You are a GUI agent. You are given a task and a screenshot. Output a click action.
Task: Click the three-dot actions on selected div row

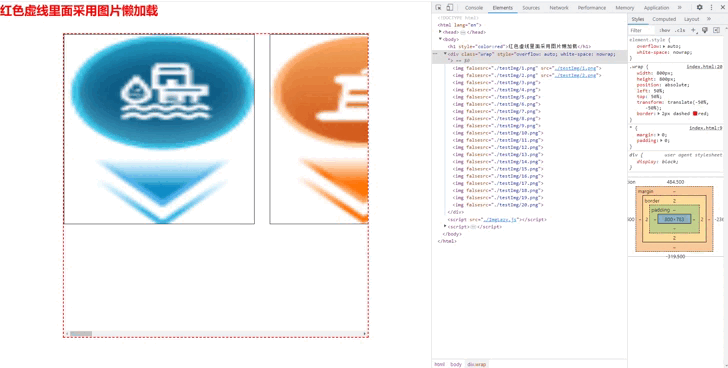[435, 54]
